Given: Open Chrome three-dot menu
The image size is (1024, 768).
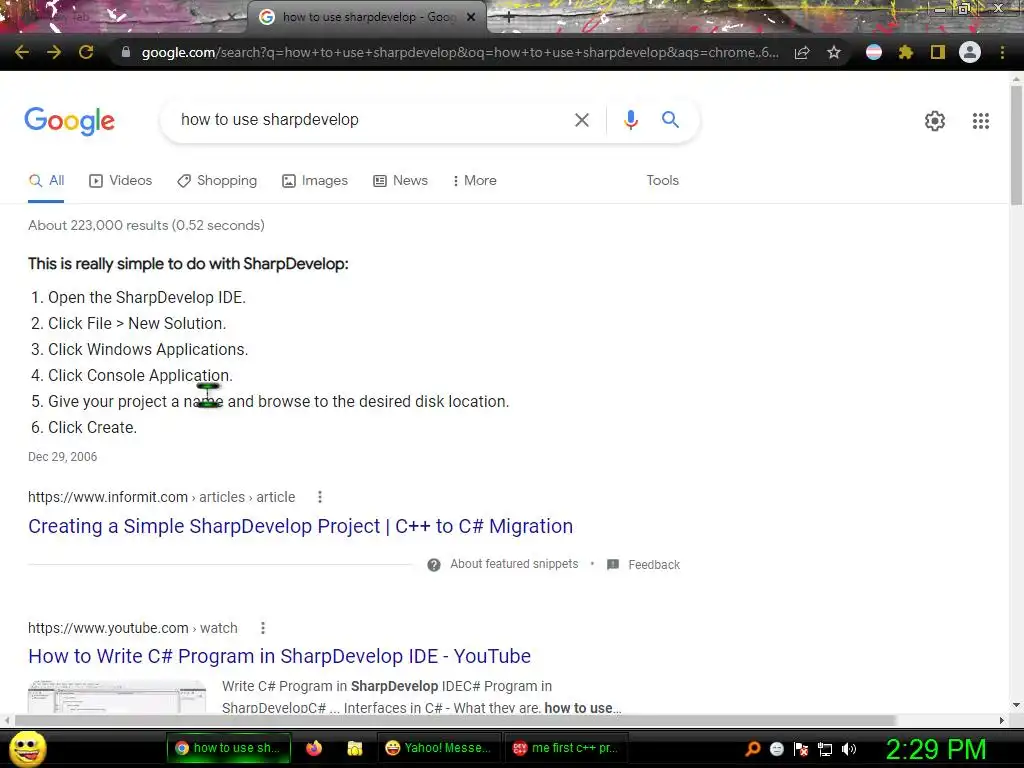Looking at the screenshot, I should (1002, 52).
